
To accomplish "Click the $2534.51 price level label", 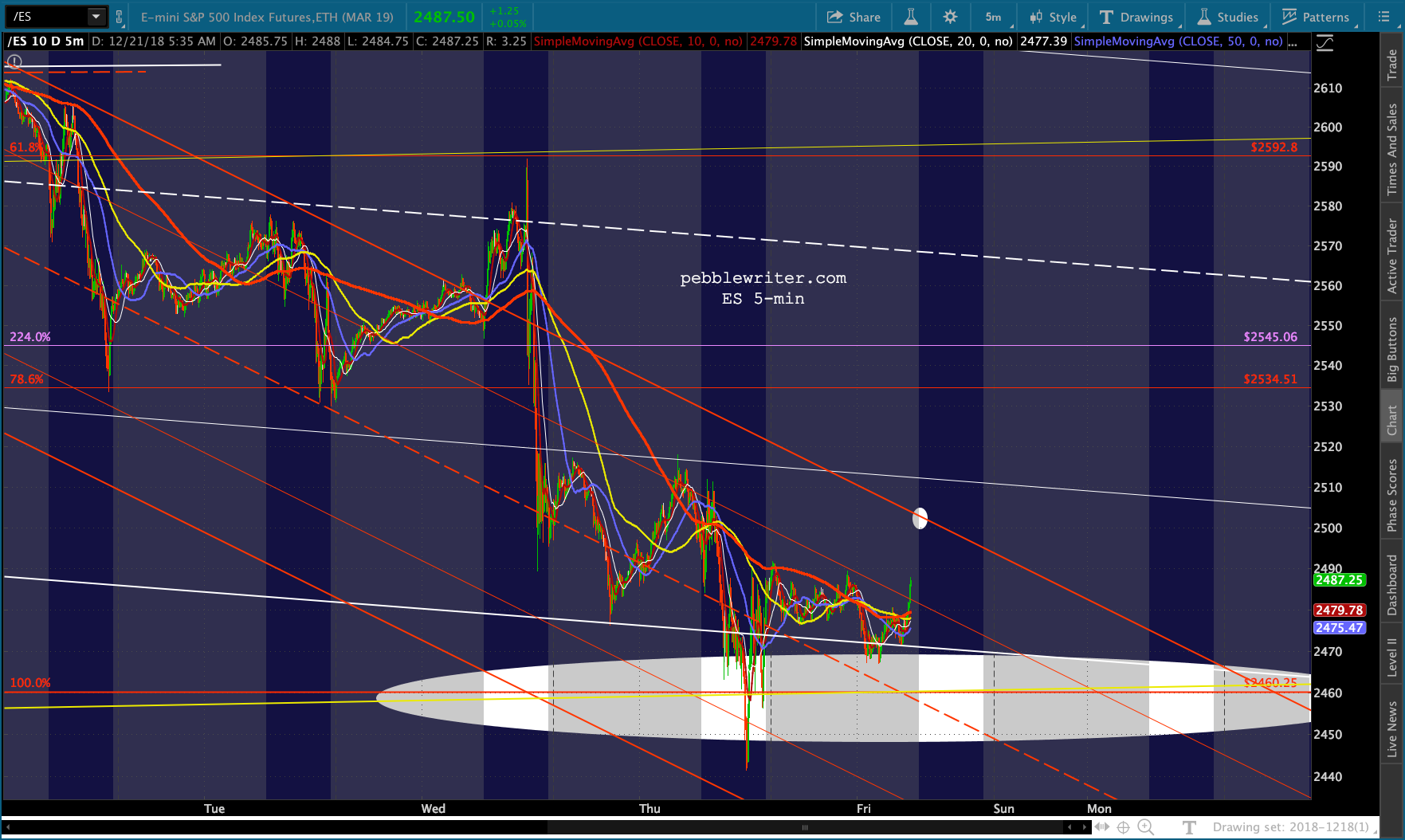I will click(1270, 379).
